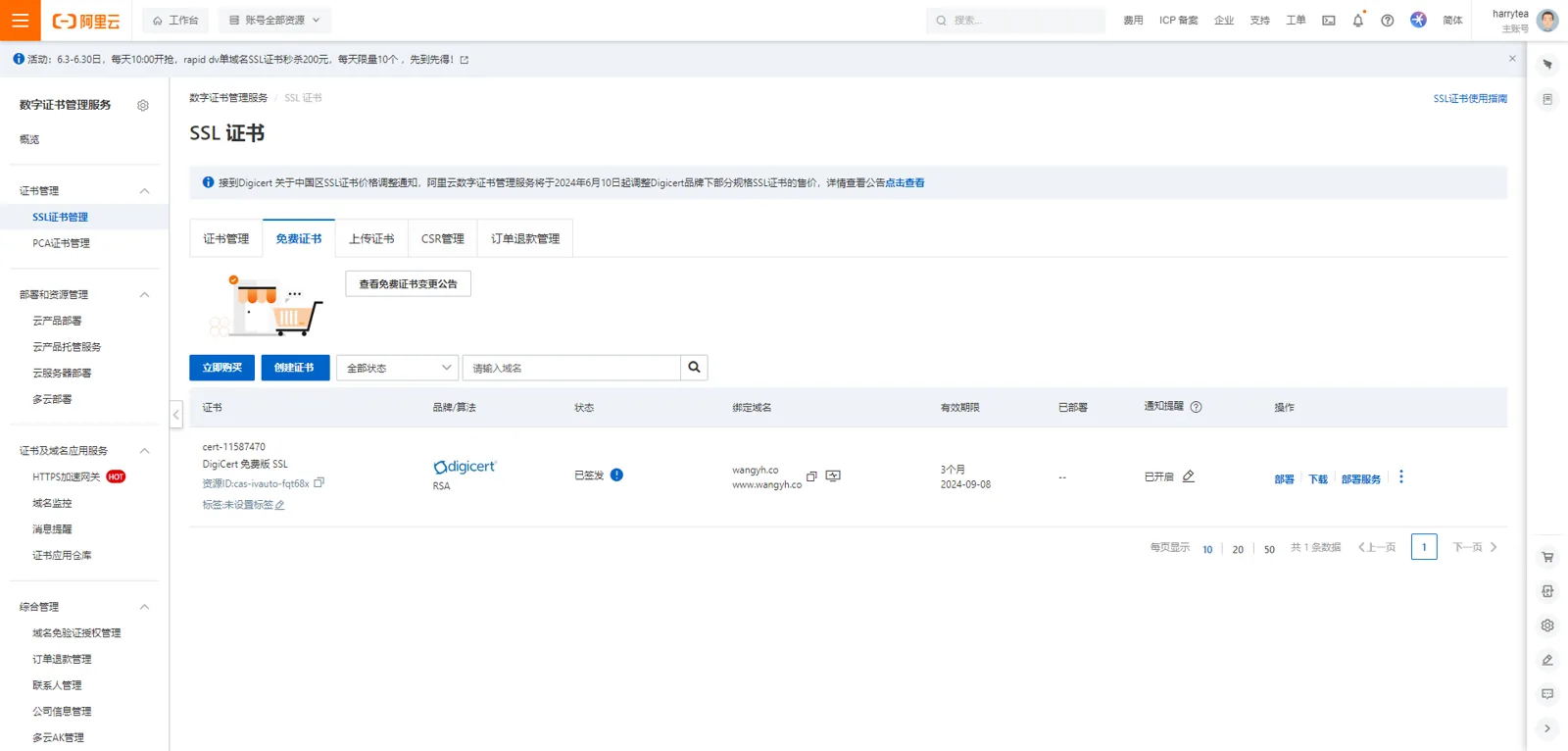Open settings gear beside 数字证书管理服务
The width and height of the screenshot is (1568, 751).
click(x=143, y=106)
